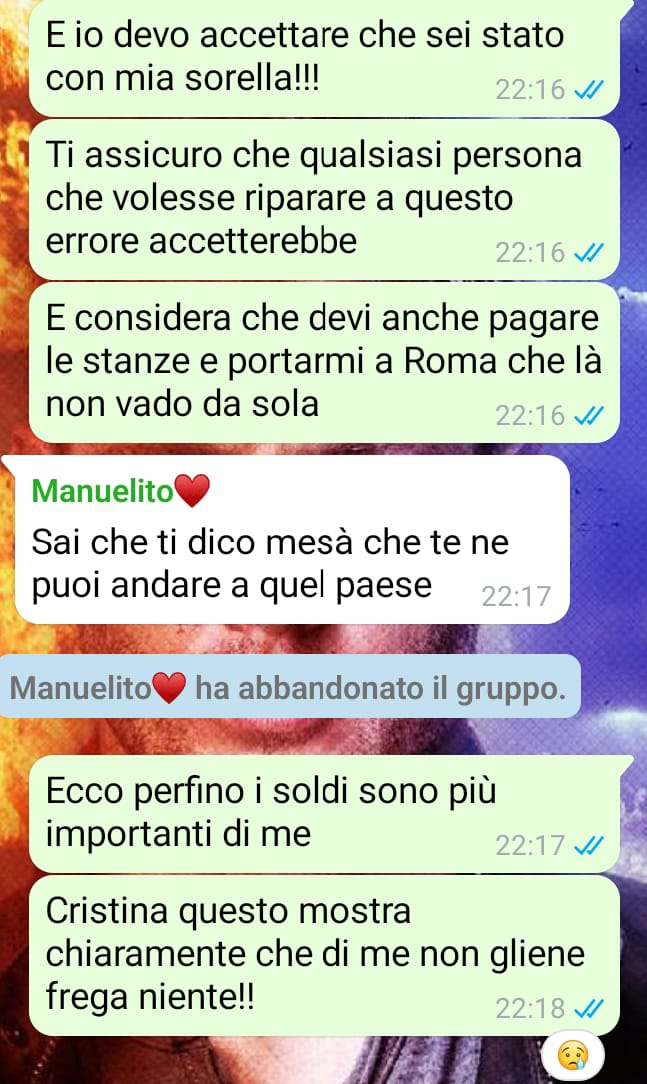The image size is (647, 1084).
Task: Select the white 'Sai che ti dico' message
Action: point(292,540)
